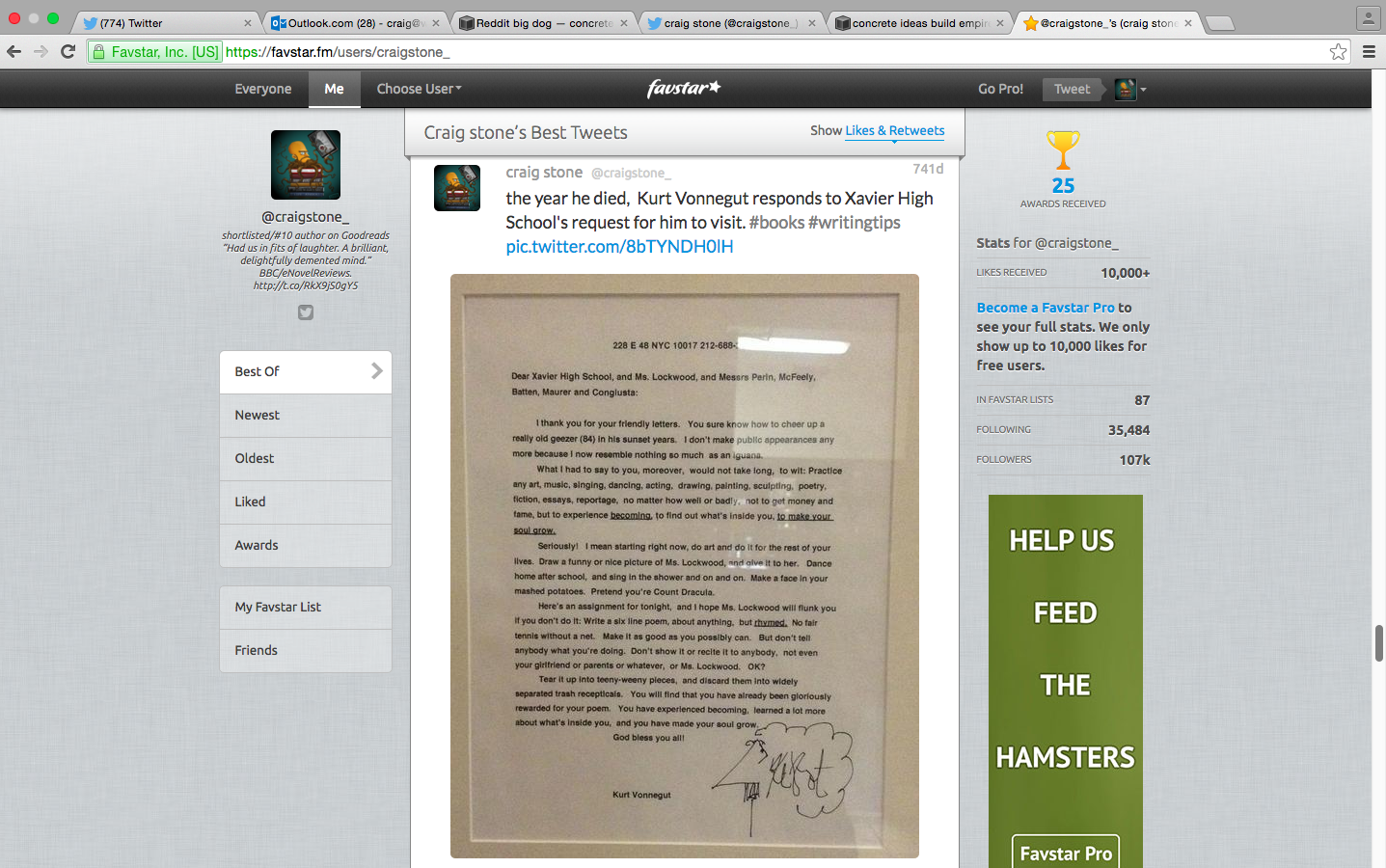The image size is (1386, 868).
Task: Click the Twitter bird icon under profile bio
Action: coord(306,312)
